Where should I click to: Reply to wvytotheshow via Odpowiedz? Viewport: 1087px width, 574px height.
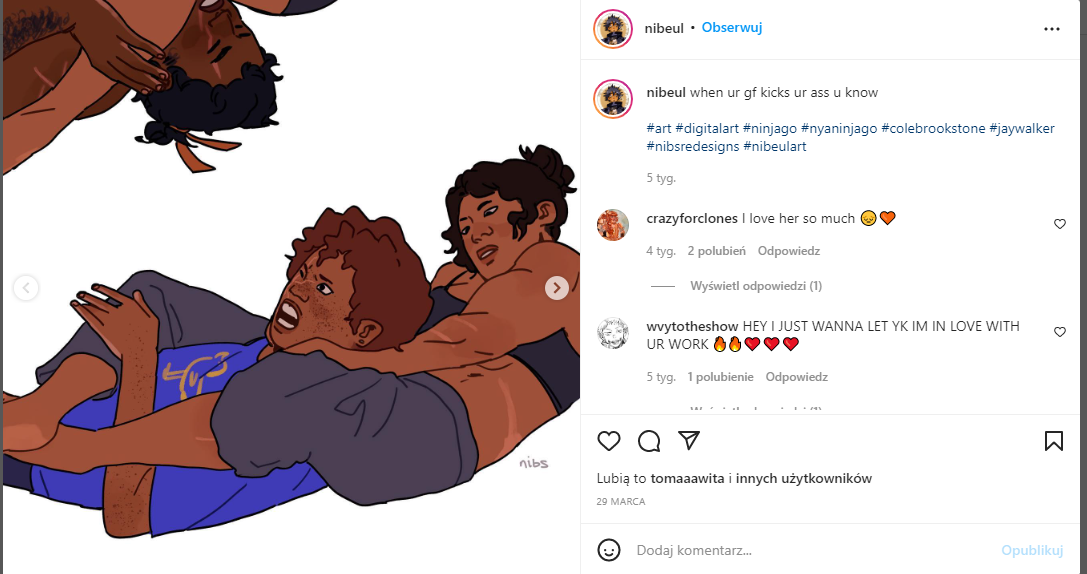point(797,377)
